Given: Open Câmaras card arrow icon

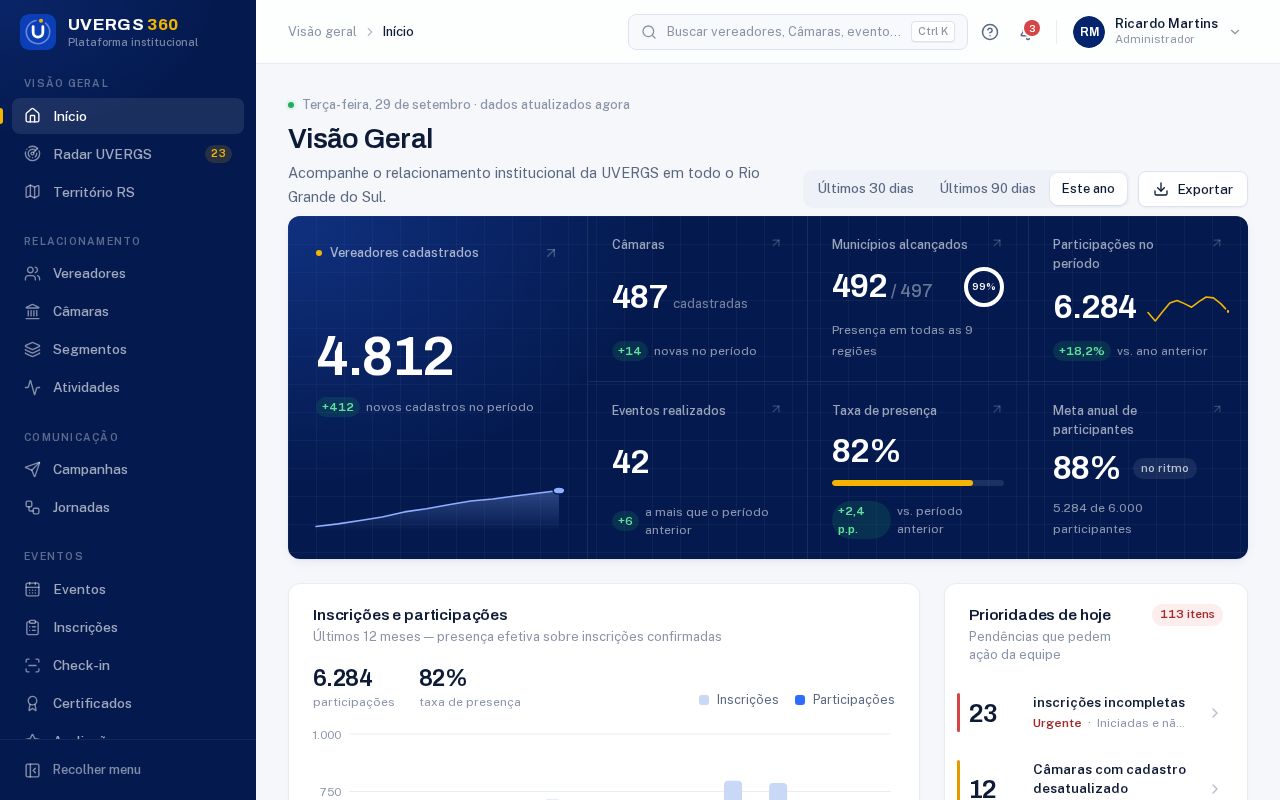Looking at the screenshot, I should tap(776, 243).
